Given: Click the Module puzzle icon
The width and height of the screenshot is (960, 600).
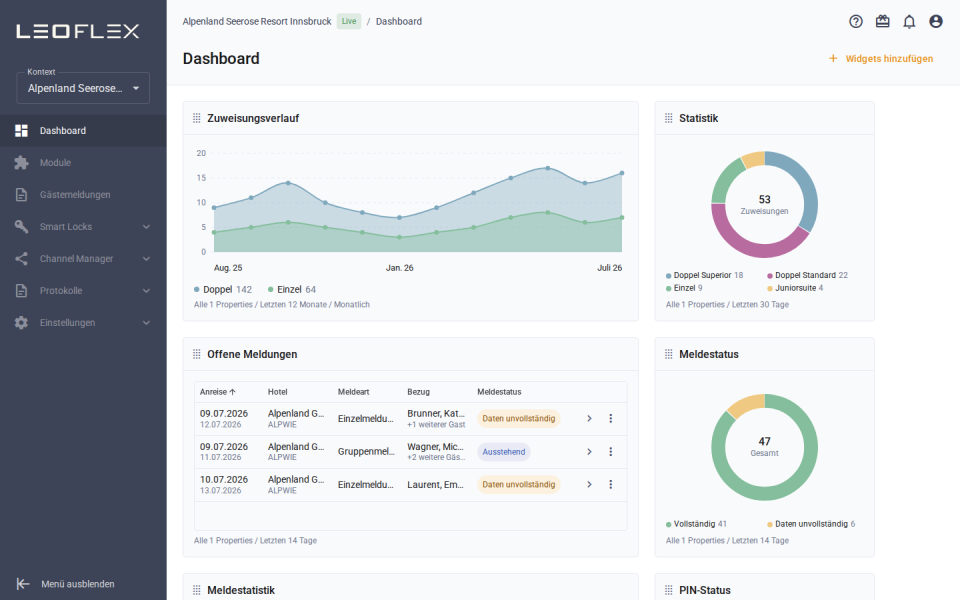Looking at the screenshot, I should pyautogui.click(x=21, y=162).
